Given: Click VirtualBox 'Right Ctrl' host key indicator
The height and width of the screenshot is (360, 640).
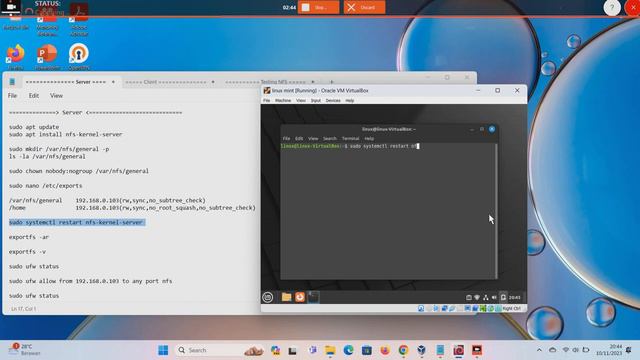Looking at the screenshot, I should (511, 309).
